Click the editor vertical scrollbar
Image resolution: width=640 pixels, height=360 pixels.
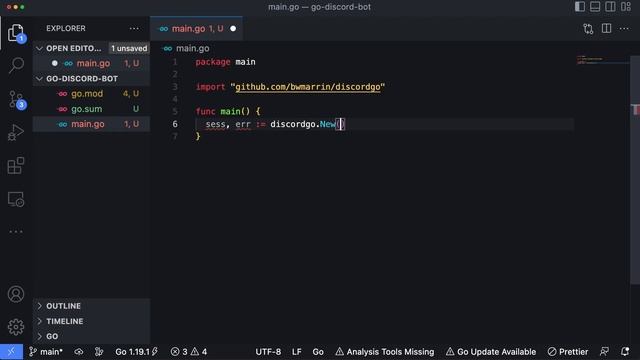click(x=635, y=169)
